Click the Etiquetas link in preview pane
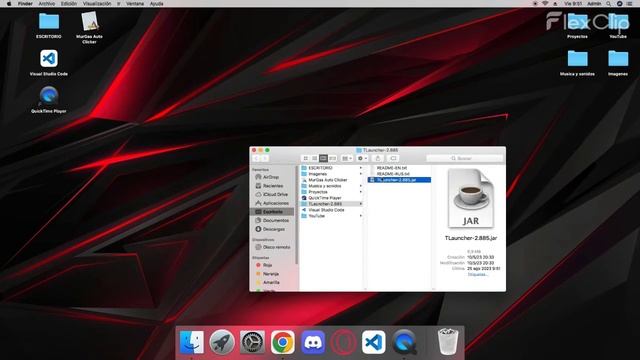 click(x=477, y=274)
